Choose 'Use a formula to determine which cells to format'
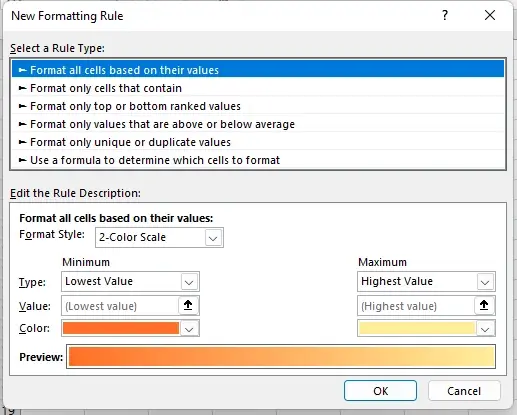The height and width of the screenshot is (415, 517). point(258,160)
